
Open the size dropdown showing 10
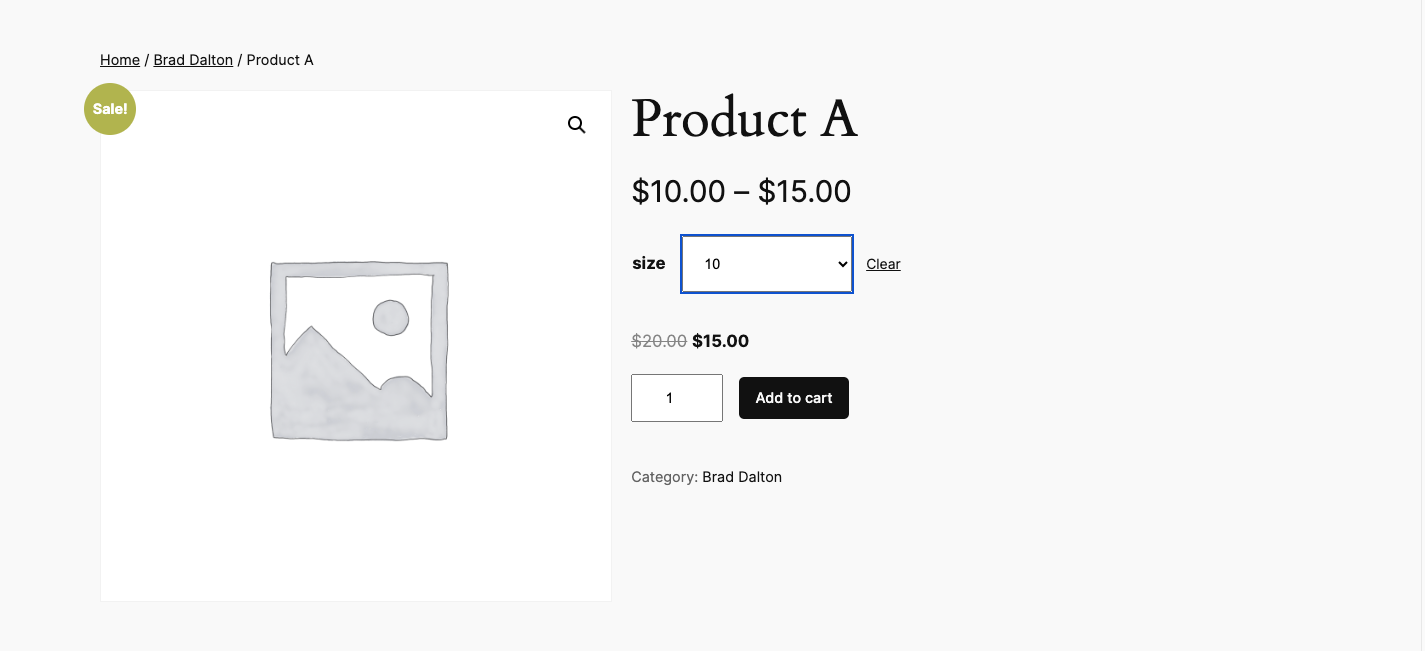tap(760, 264)
